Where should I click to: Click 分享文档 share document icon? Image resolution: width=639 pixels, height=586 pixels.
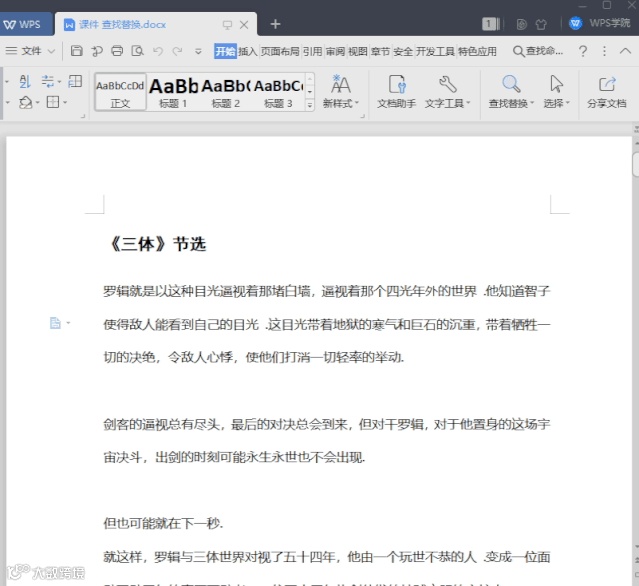(607, 84)
